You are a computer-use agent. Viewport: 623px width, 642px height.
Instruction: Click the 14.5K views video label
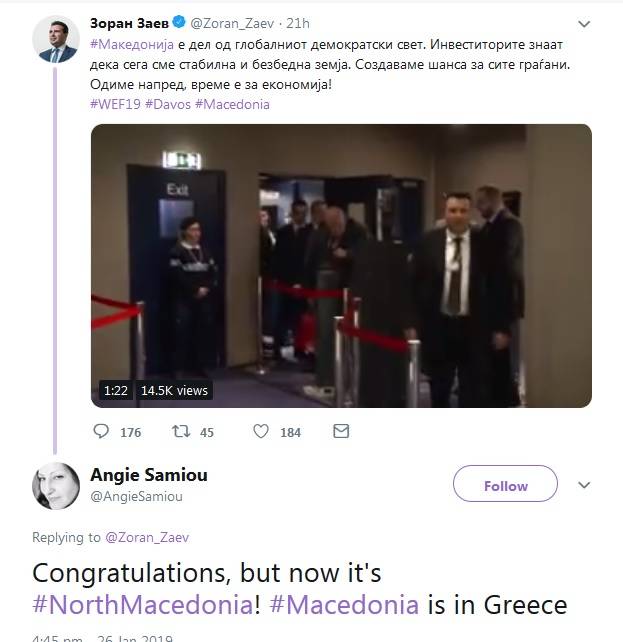coord(174,391)
